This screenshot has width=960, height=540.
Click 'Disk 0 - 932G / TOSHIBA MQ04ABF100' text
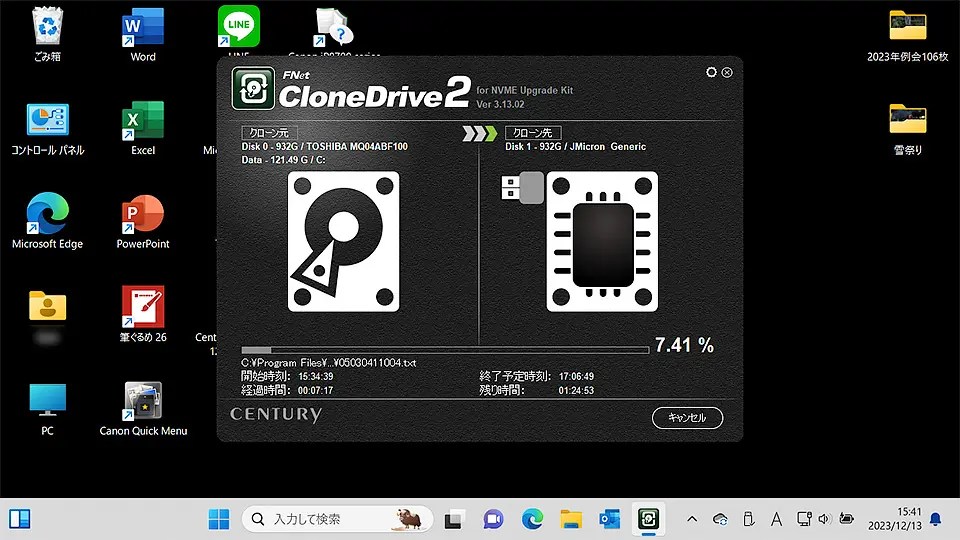[x=324, y=146]
